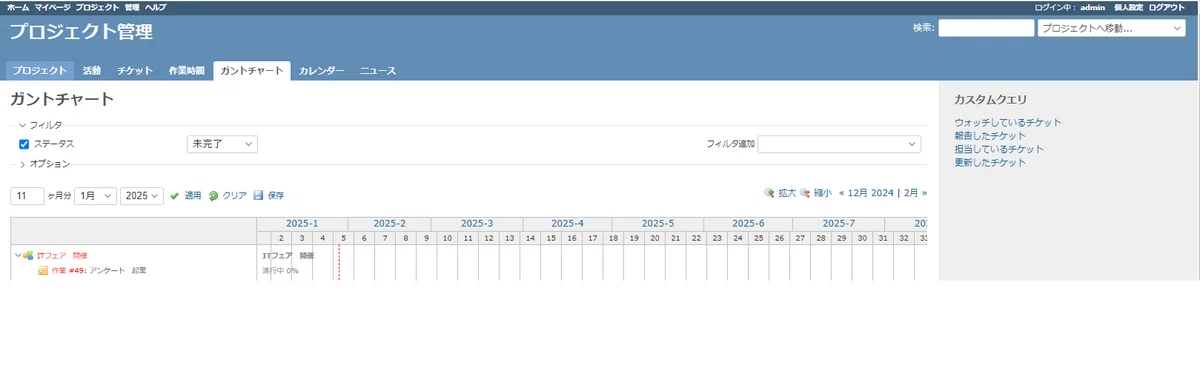
Task: Click the red dashed today line
Action: tap(339, 263)
